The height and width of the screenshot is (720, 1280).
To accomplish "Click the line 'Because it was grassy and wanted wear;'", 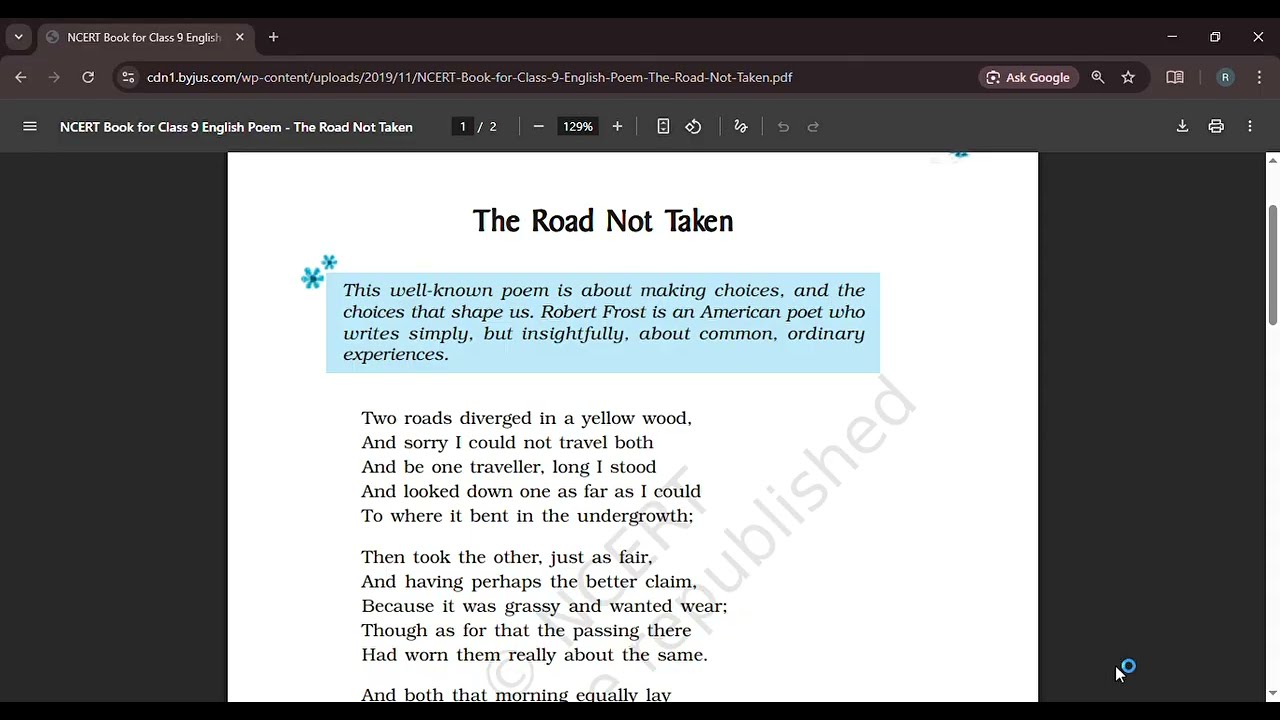I will pos(544,606).
